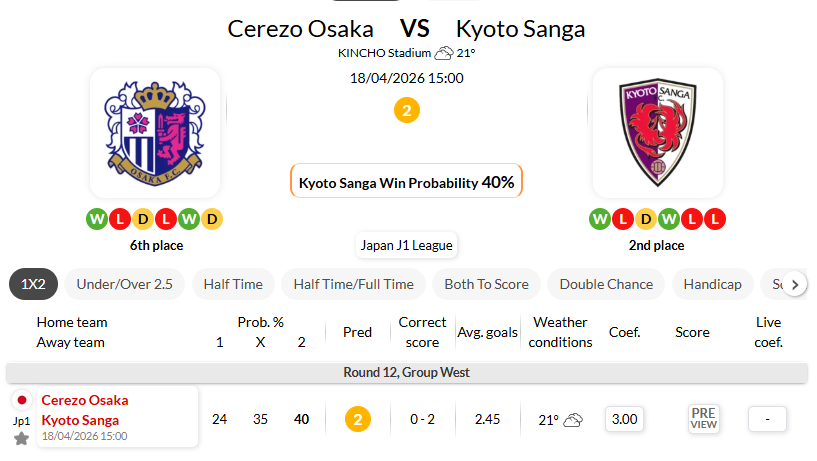Click the orange prediction badge in table row
This screenshot has width=817, height=461.
coord(358,419)
